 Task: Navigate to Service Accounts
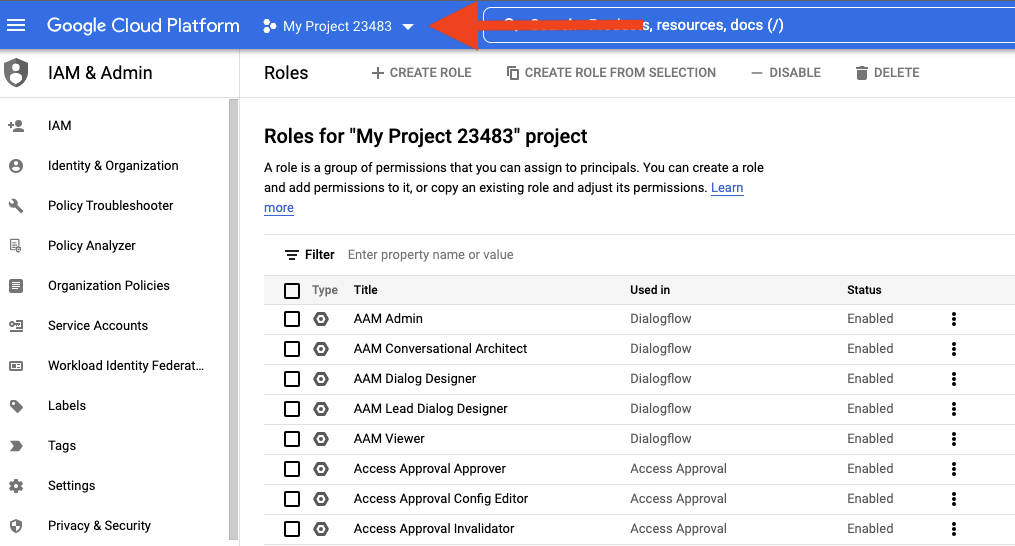(98, 326)
